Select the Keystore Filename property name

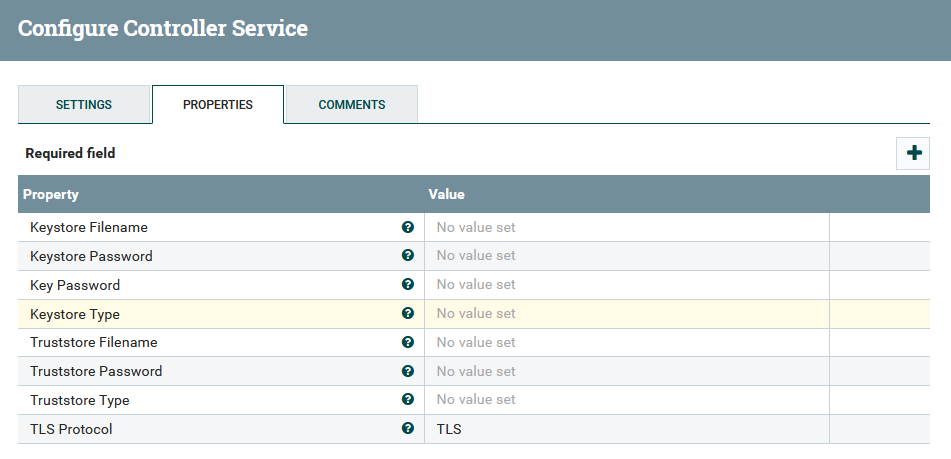tap(89, 227)
